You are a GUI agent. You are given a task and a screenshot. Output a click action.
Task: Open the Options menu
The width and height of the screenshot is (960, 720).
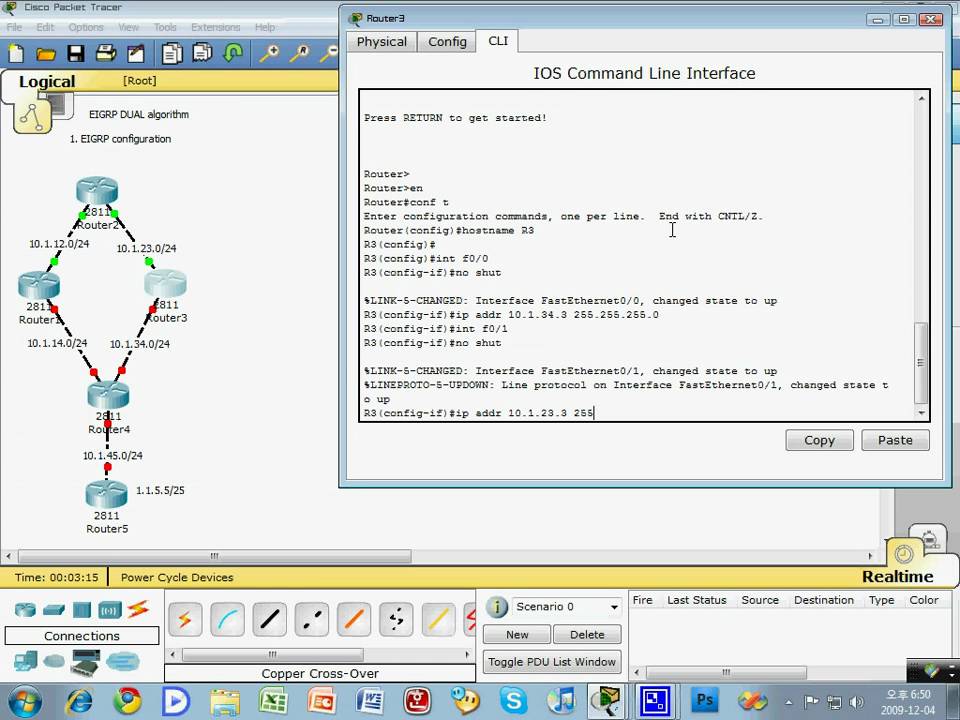(86, 27)
